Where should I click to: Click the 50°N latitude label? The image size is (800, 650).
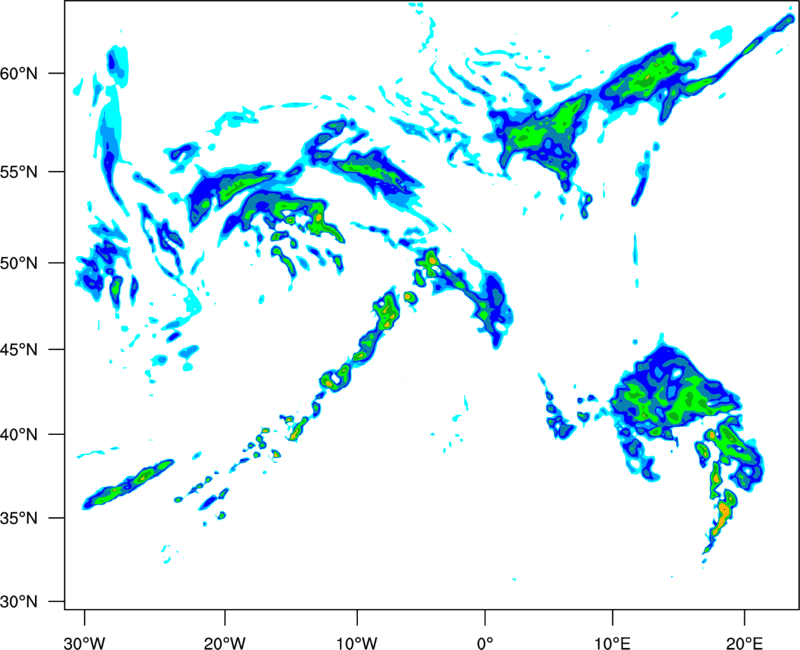pyautogui.click(x=19, y=263)
